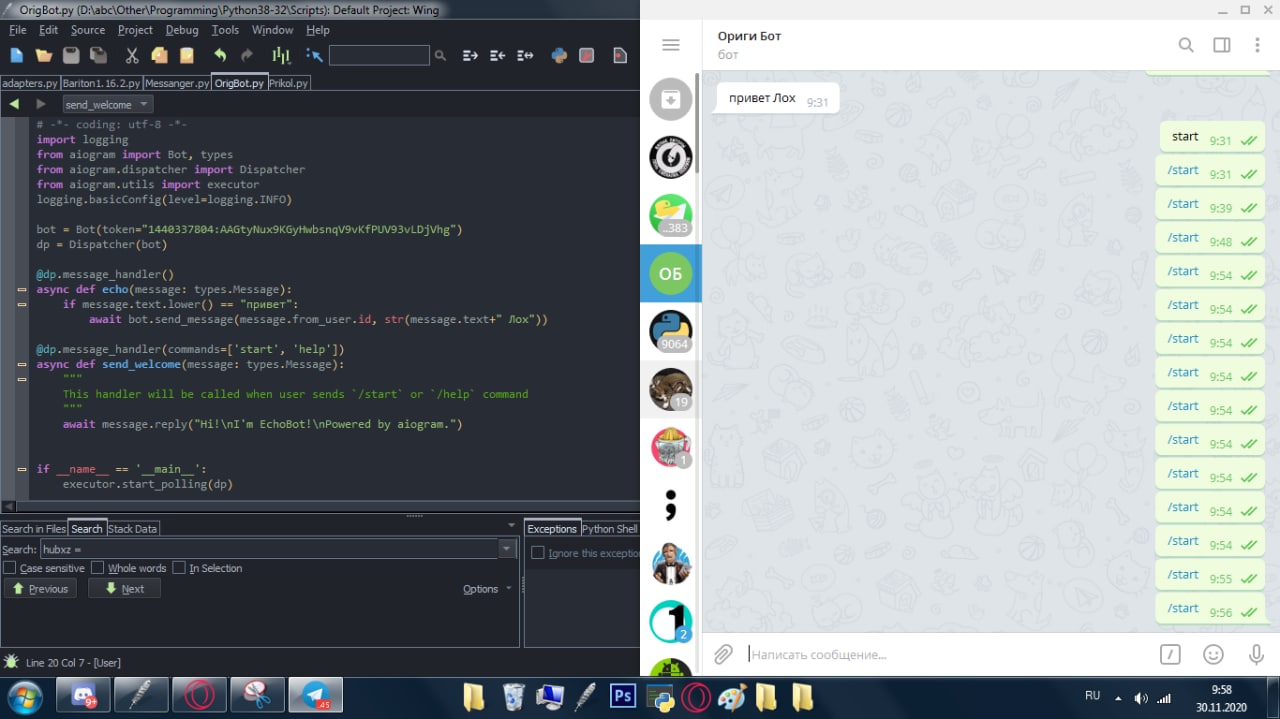Click the Windows Start button
The height and width of the screenshot is (719, 1280).
[24, 696]
